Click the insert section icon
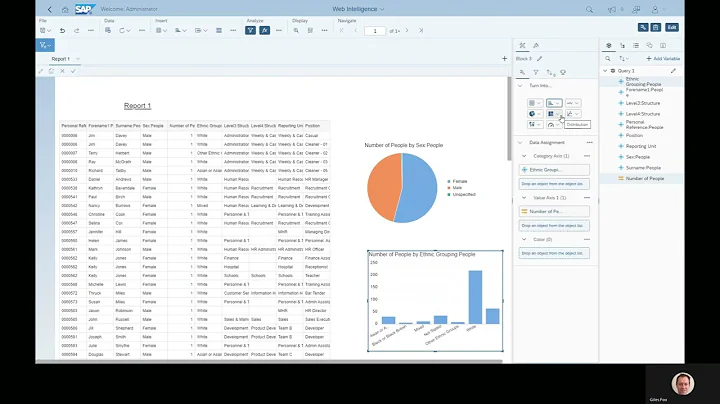Viewport: 720px width, 404px height. click(219, 30)
